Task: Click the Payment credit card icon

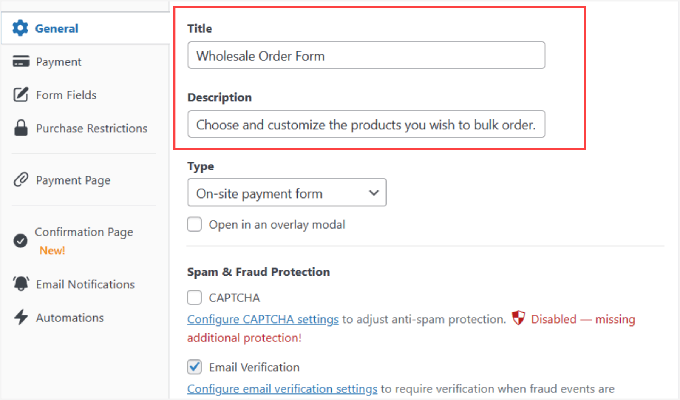Action: pos(20,62)
